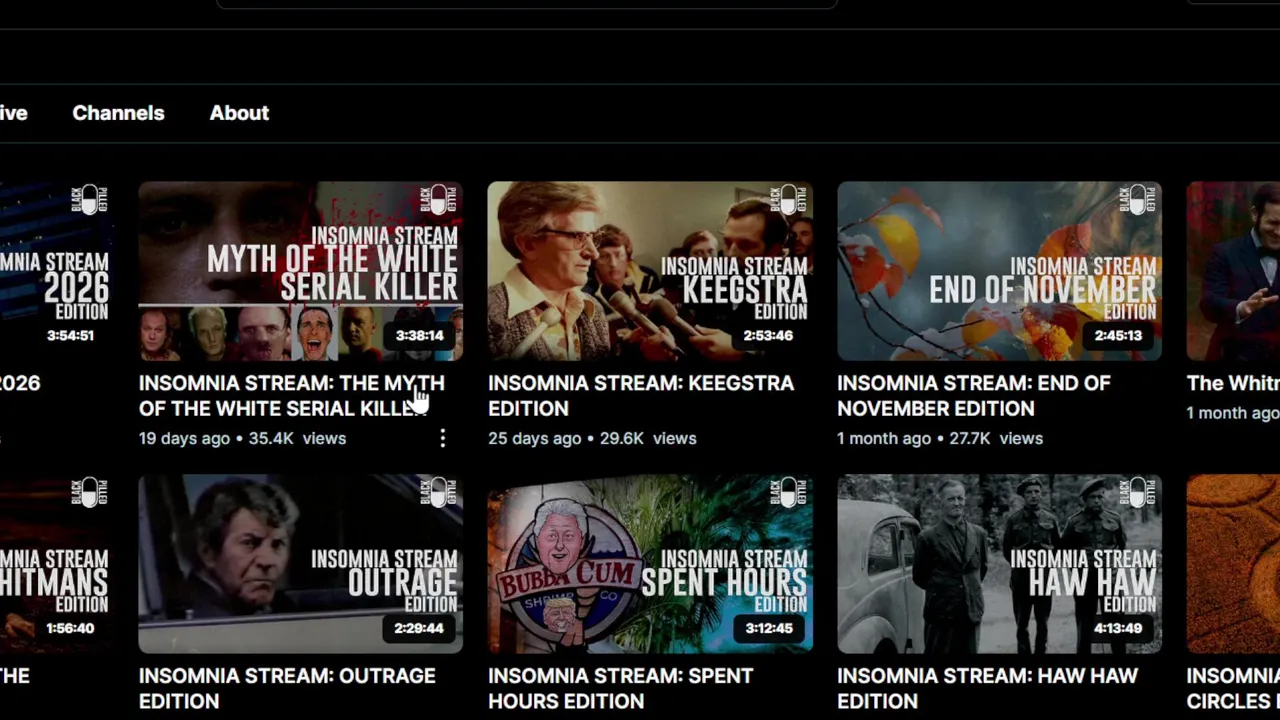This screenshot has width=1280, height=720.
Task: Click '19 days ago • 35.4K views' text
Action: click(242, 438)
